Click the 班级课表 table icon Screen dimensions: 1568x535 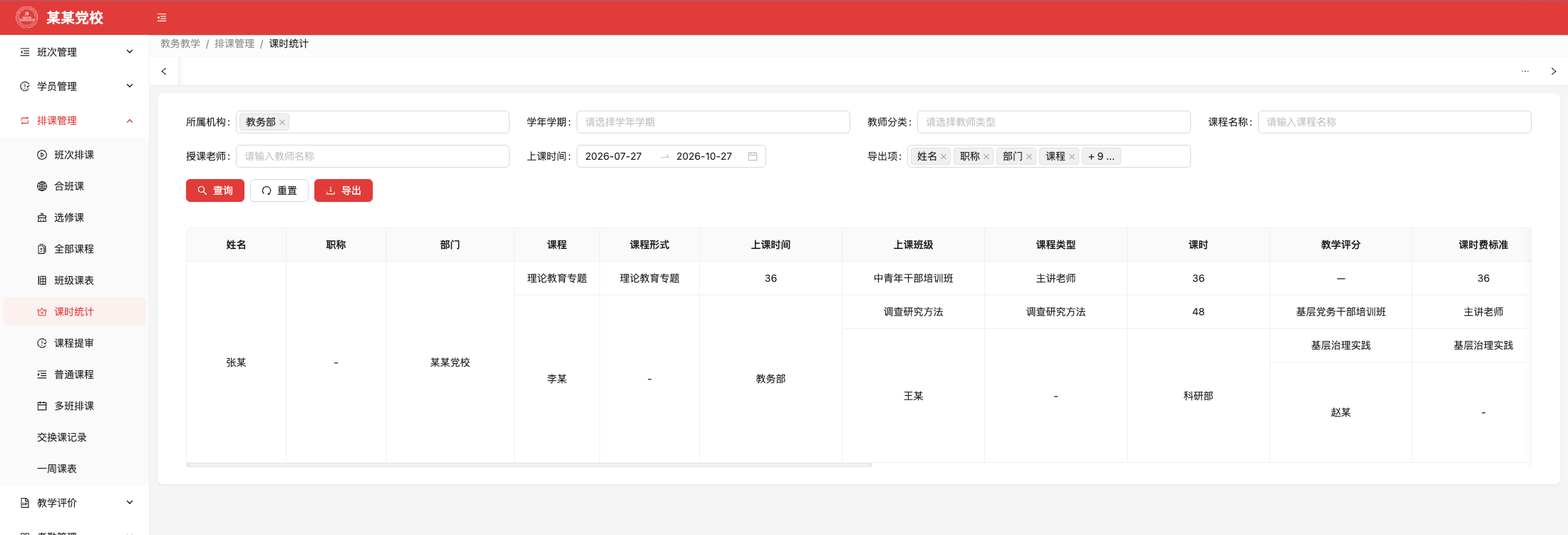42,280
